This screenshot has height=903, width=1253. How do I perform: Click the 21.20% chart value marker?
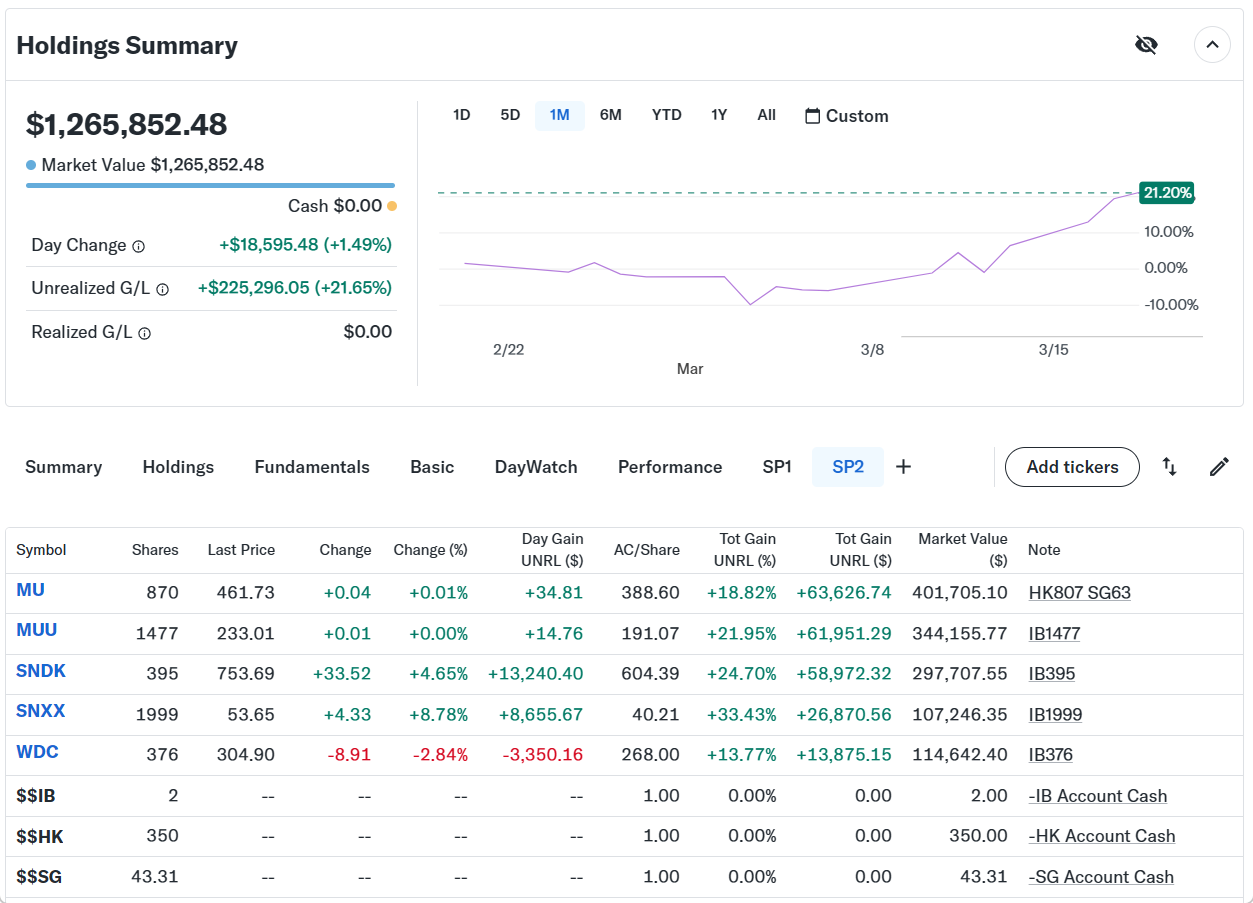pyautogui.click(x=1166, y=193)
